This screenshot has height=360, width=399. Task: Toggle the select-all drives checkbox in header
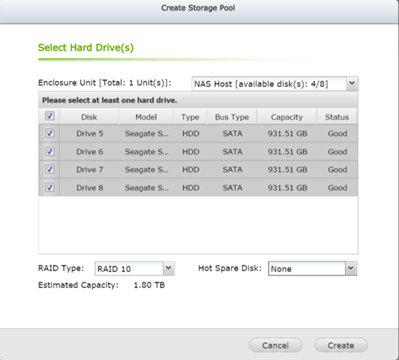coord(50,116)
